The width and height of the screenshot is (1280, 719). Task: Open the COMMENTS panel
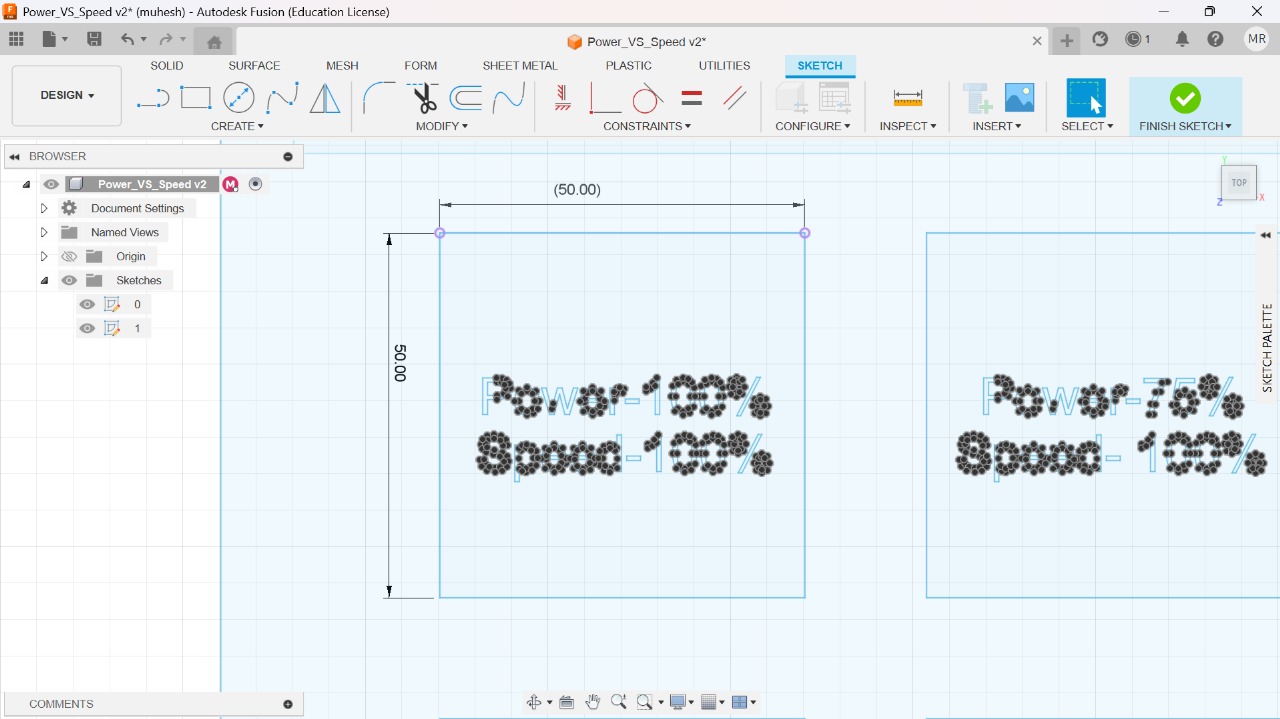[60, 703]
